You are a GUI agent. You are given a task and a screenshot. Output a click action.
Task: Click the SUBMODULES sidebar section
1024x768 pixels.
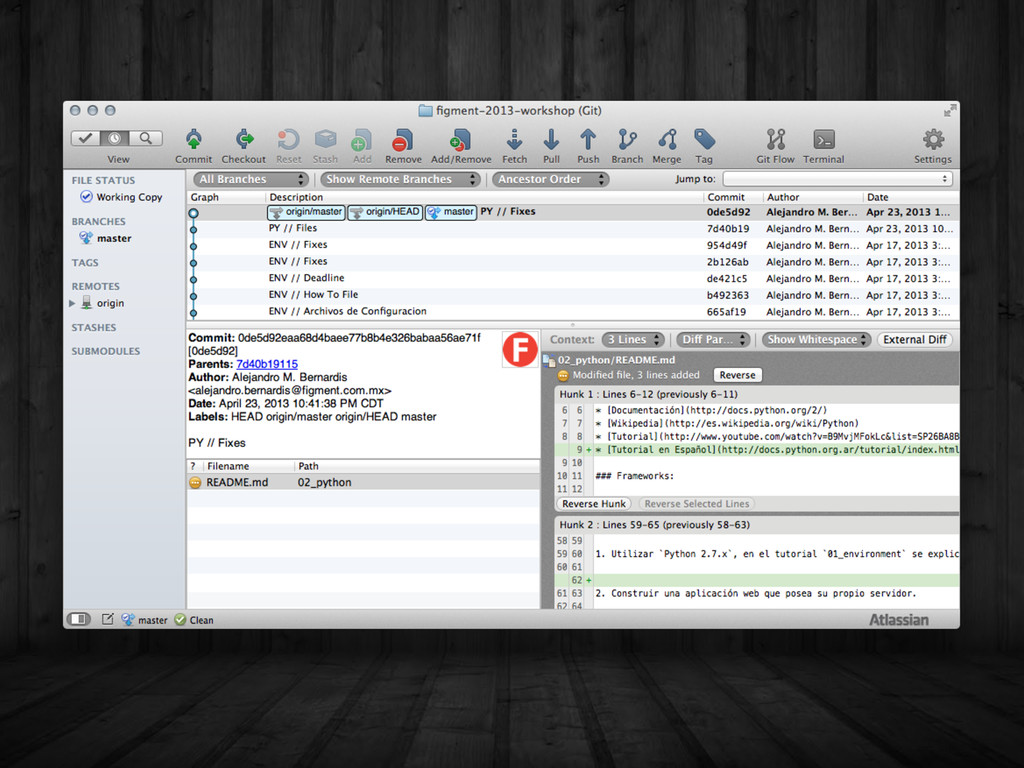click(x=106, y=351)
